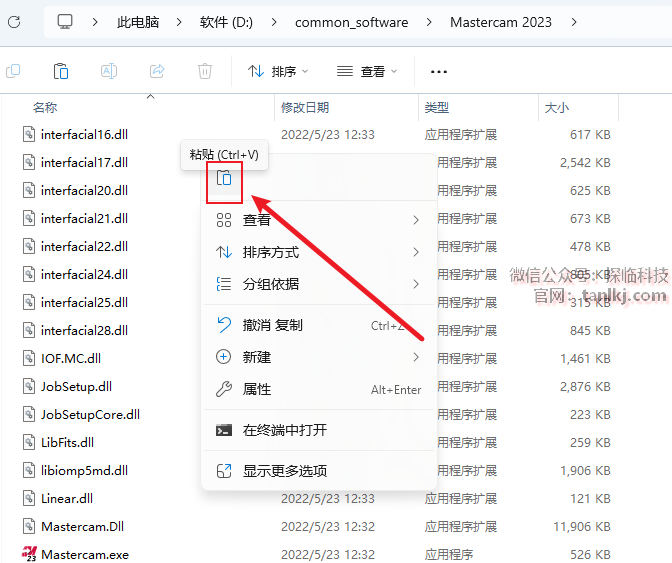
Task: Click the Delete trash icon in the toolbar
Action: click(x=205, y=71)
